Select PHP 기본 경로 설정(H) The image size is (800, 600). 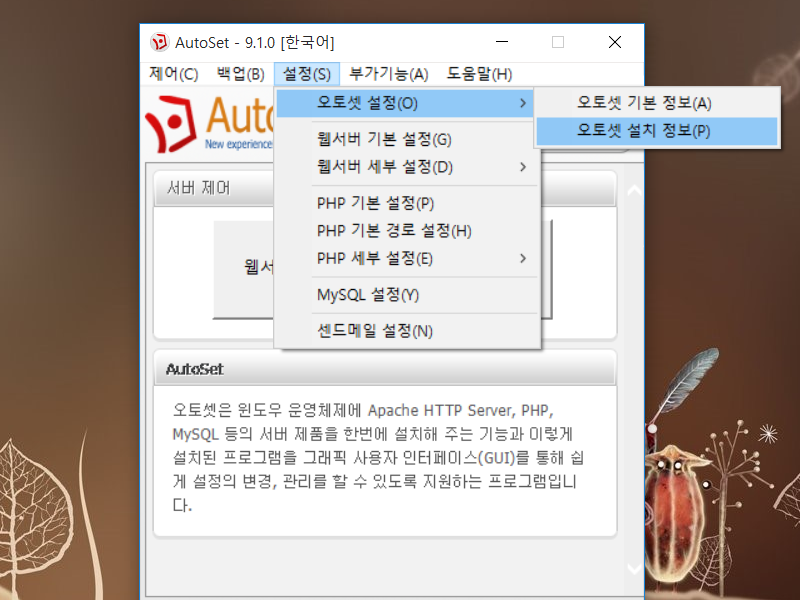[x=406, y=231]
